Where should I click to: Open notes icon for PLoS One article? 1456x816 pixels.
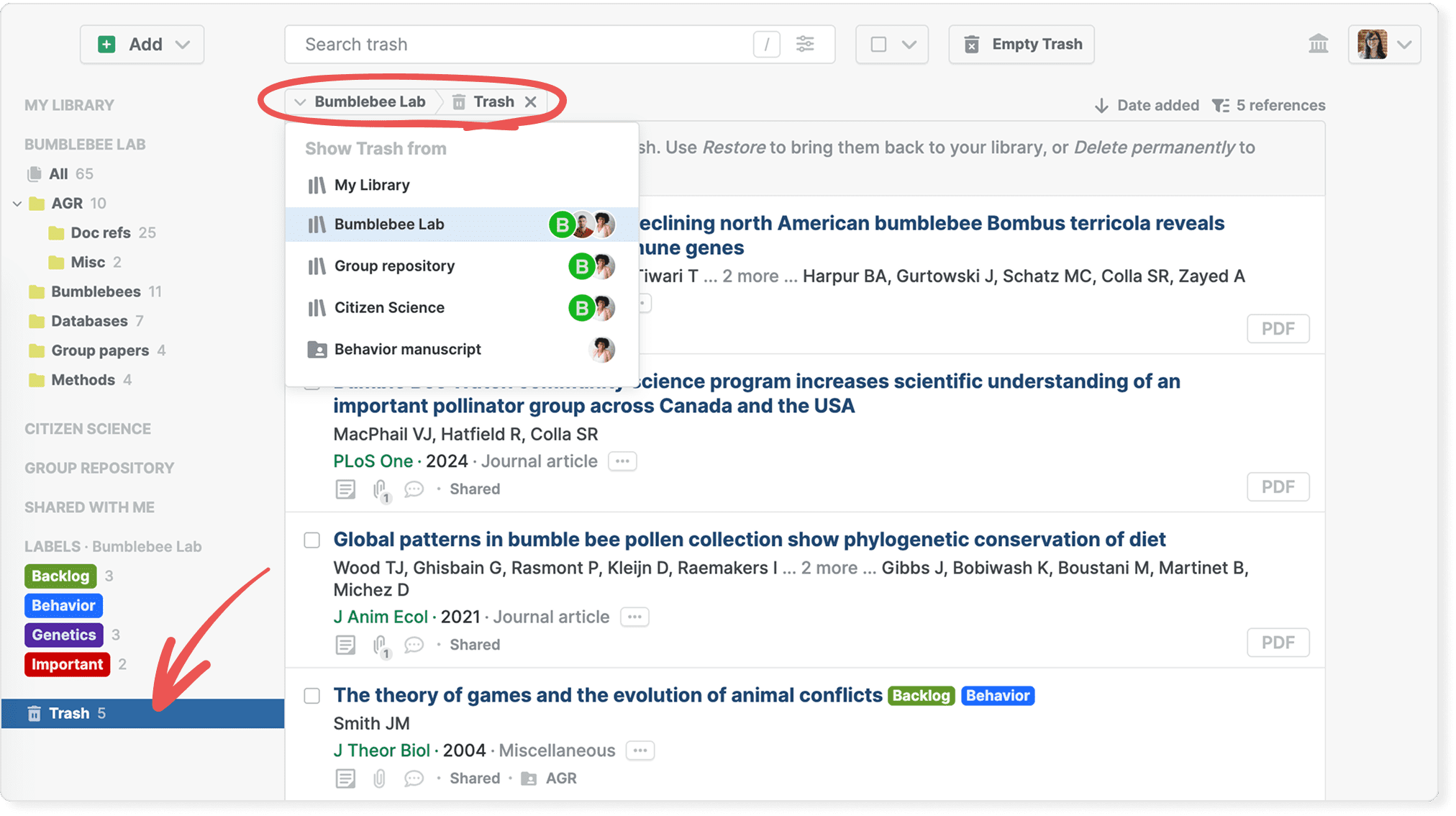(345, 489)
